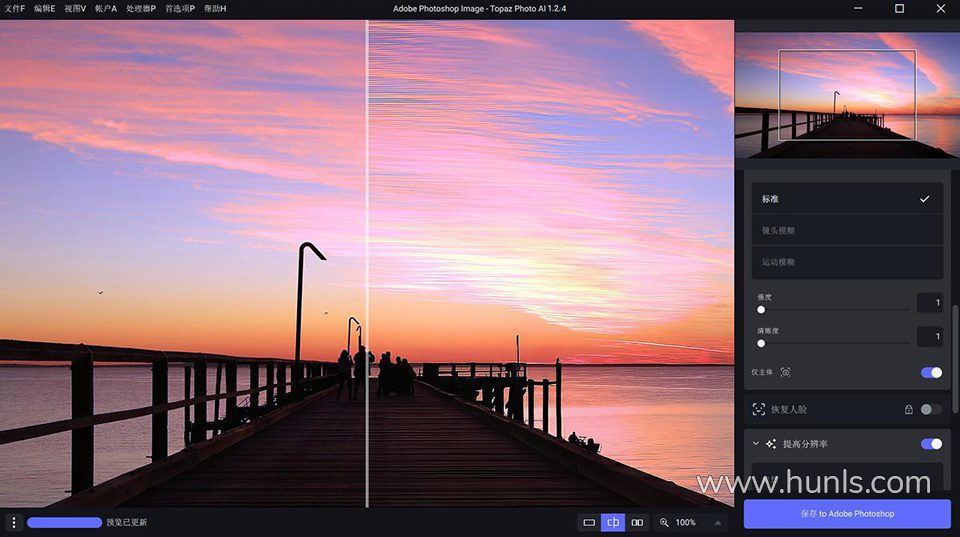Click the 预览已更新 status text
The height and width of the screenshot is (537, 960).
coord(127,522)
